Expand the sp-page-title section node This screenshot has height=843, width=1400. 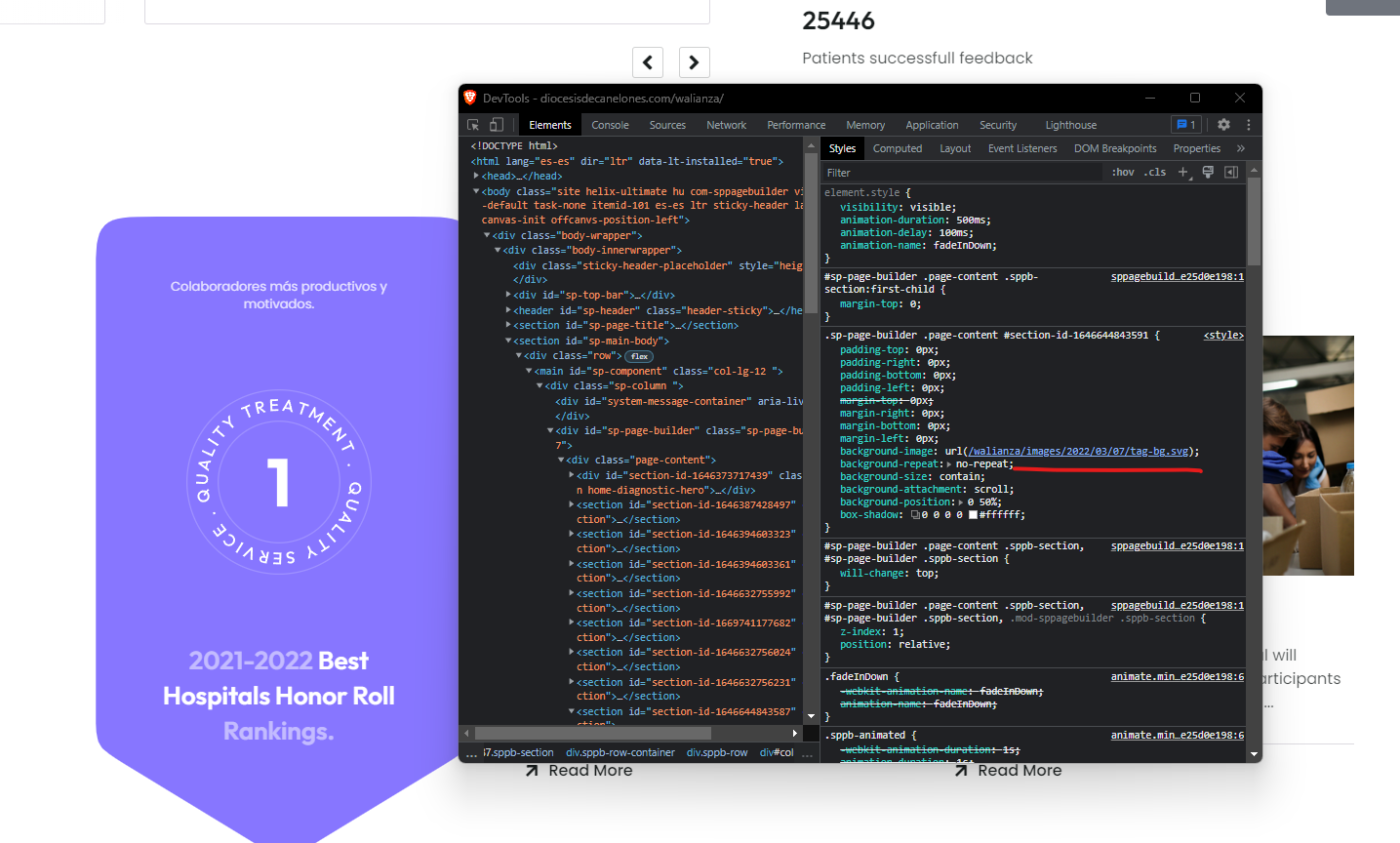click(508, 325)
